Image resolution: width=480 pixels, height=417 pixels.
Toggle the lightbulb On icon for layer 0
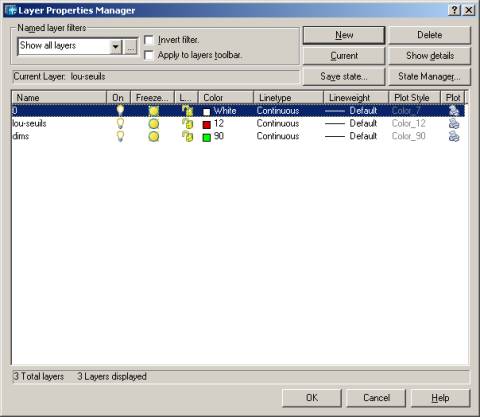(120, 110)
